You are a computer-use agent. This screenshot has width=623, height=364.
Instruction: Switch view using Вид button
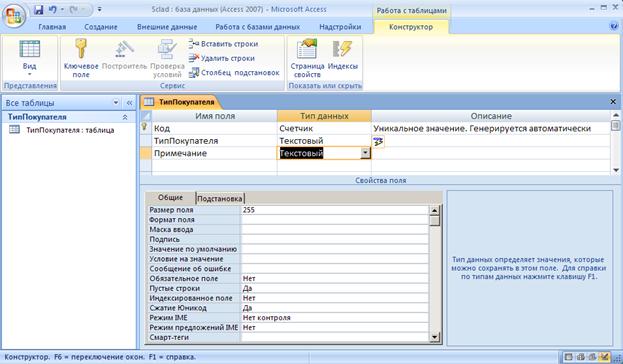29,58
